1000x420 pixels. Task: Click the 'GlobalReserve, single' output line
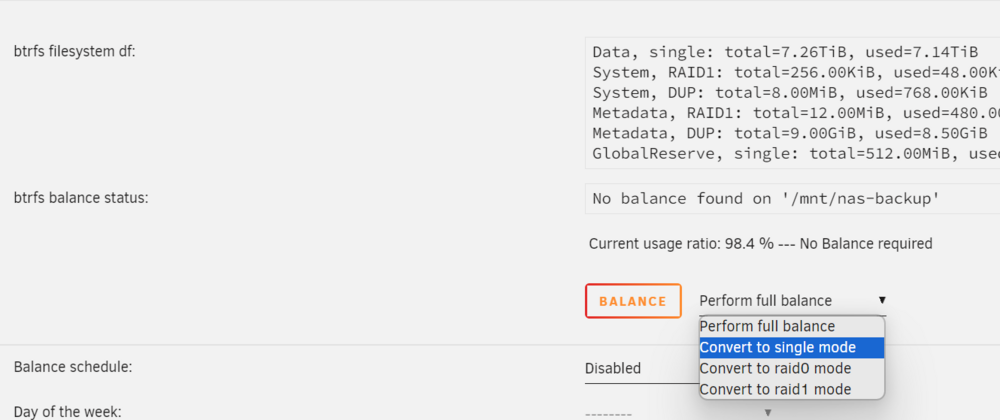(x=796, y=154)
